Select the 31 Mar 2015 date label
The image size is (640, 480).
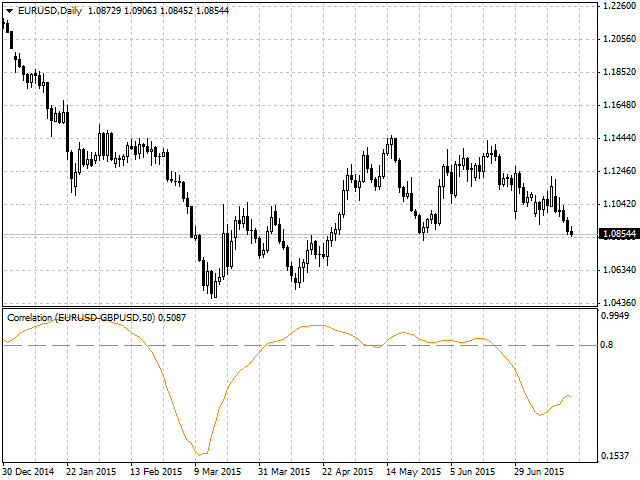point(284,472)
